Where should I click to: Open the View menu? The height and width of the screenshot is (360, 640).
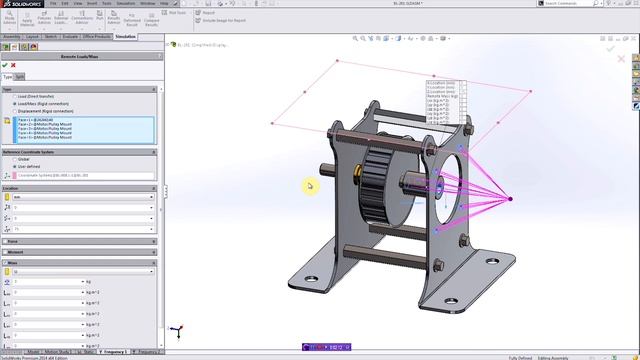[x=78, y=3]
